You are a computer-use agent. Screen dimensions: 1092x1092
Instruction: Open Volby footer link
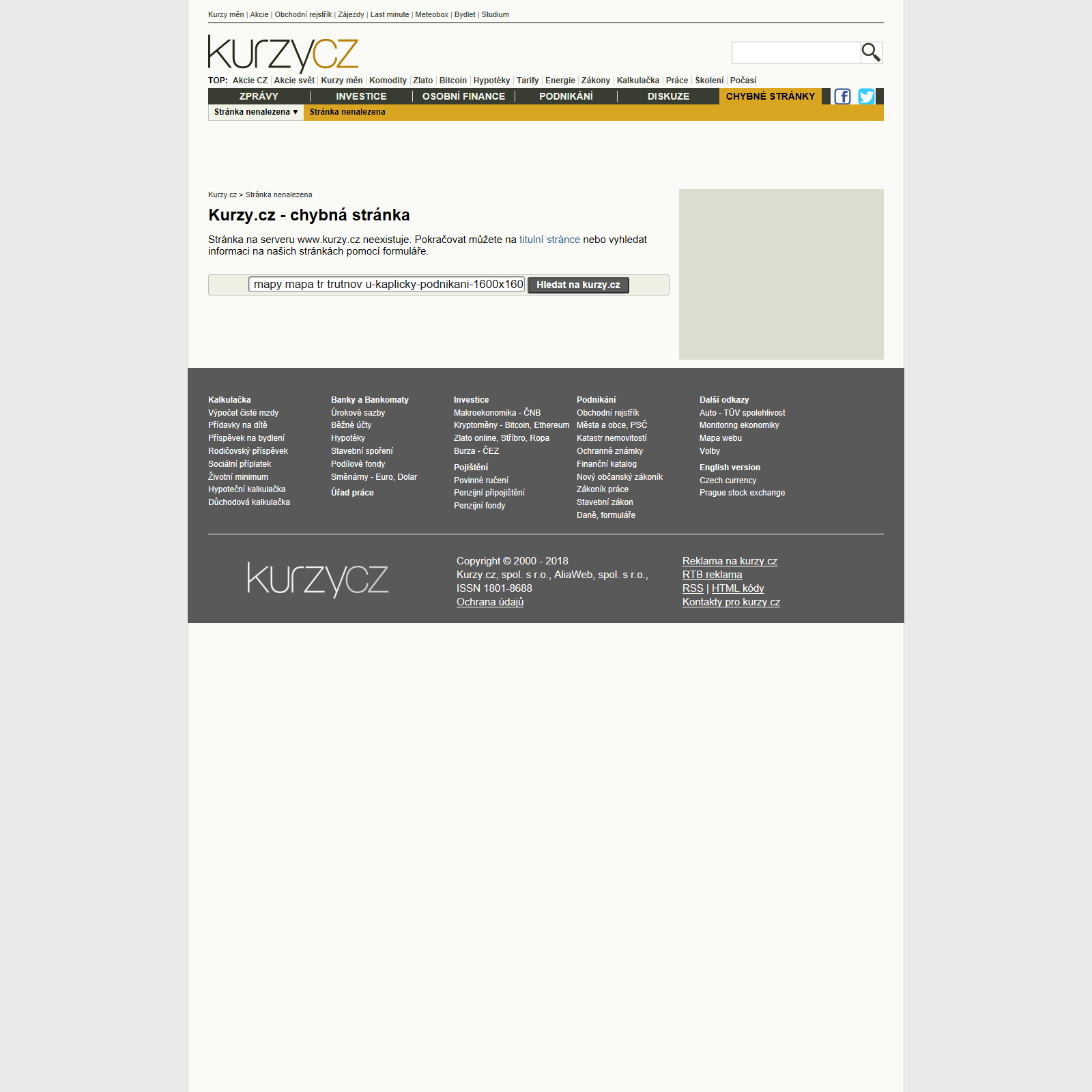[x=710, y=451]
